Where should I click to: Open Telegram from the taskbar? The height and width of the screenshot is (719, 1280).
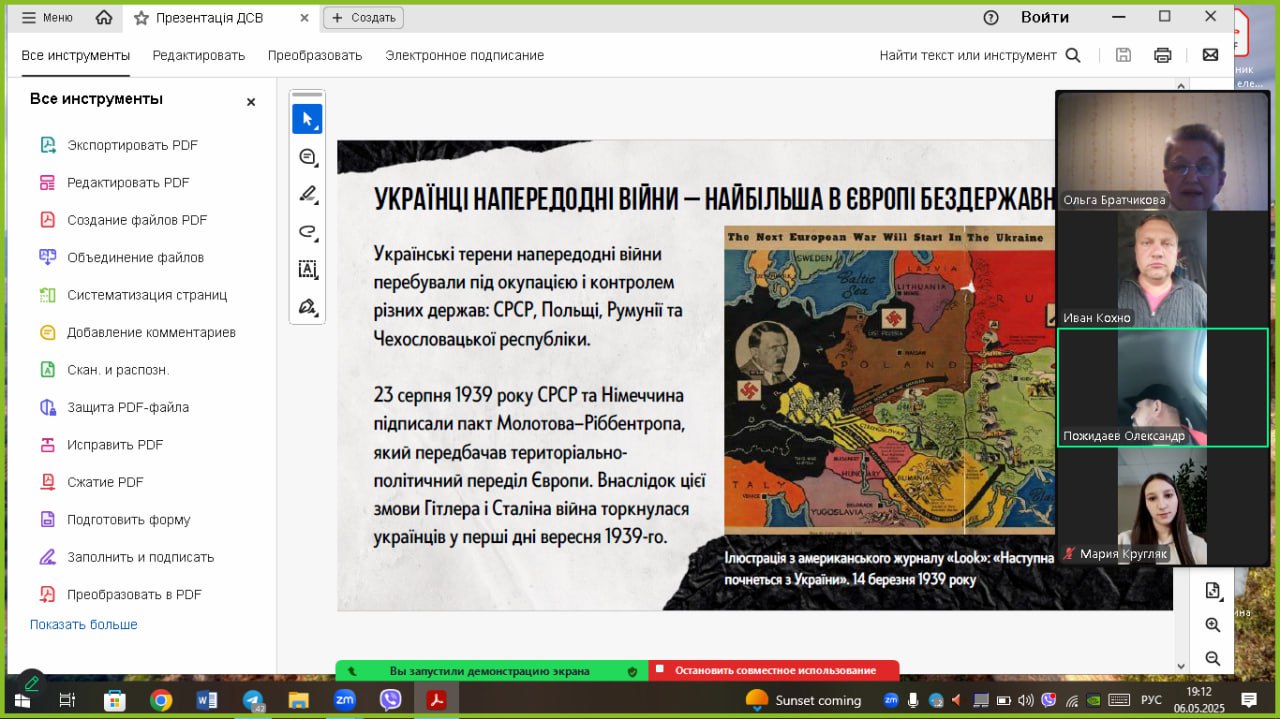(x=253, y=700)
